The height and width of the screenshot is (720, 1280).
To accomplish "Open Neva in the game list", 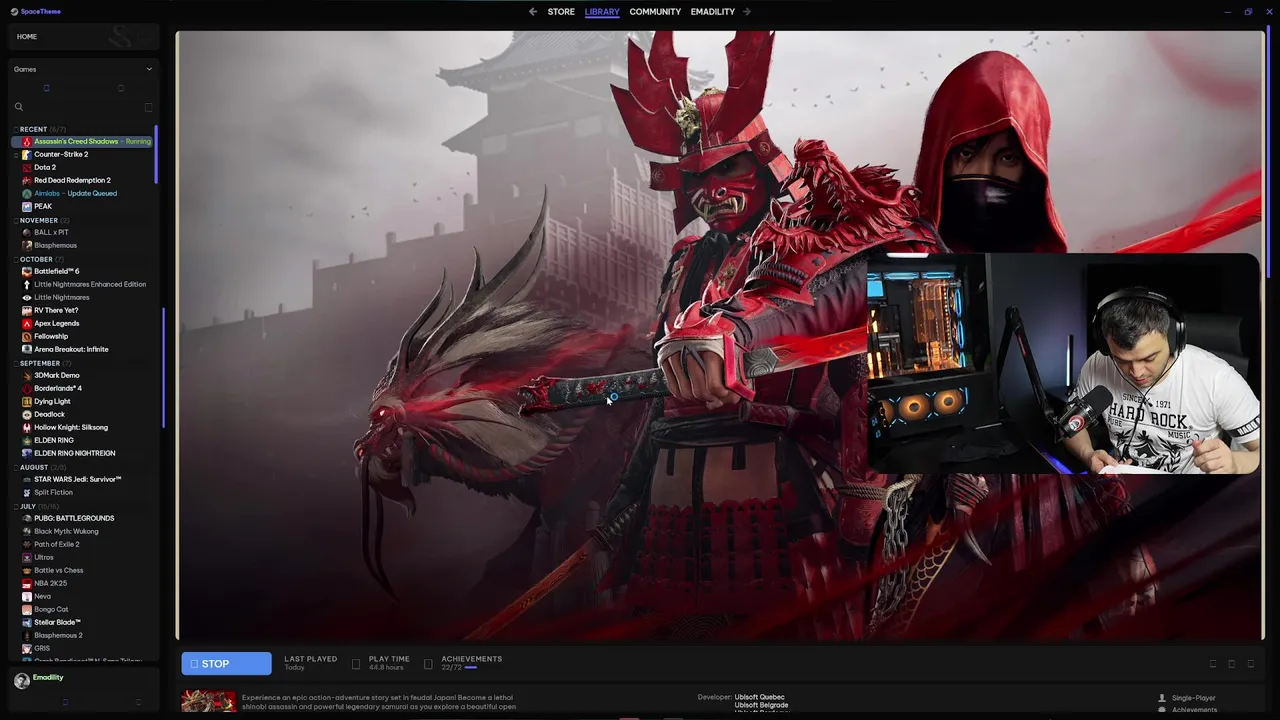I will (x=42, y=597).
